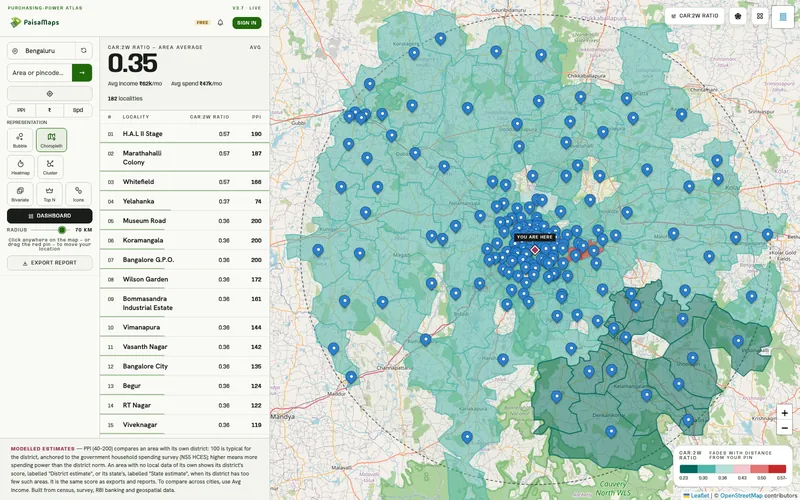Select the ₹ income metric toggle
Screen dimensions: 800x500
(x=49, y=110)
